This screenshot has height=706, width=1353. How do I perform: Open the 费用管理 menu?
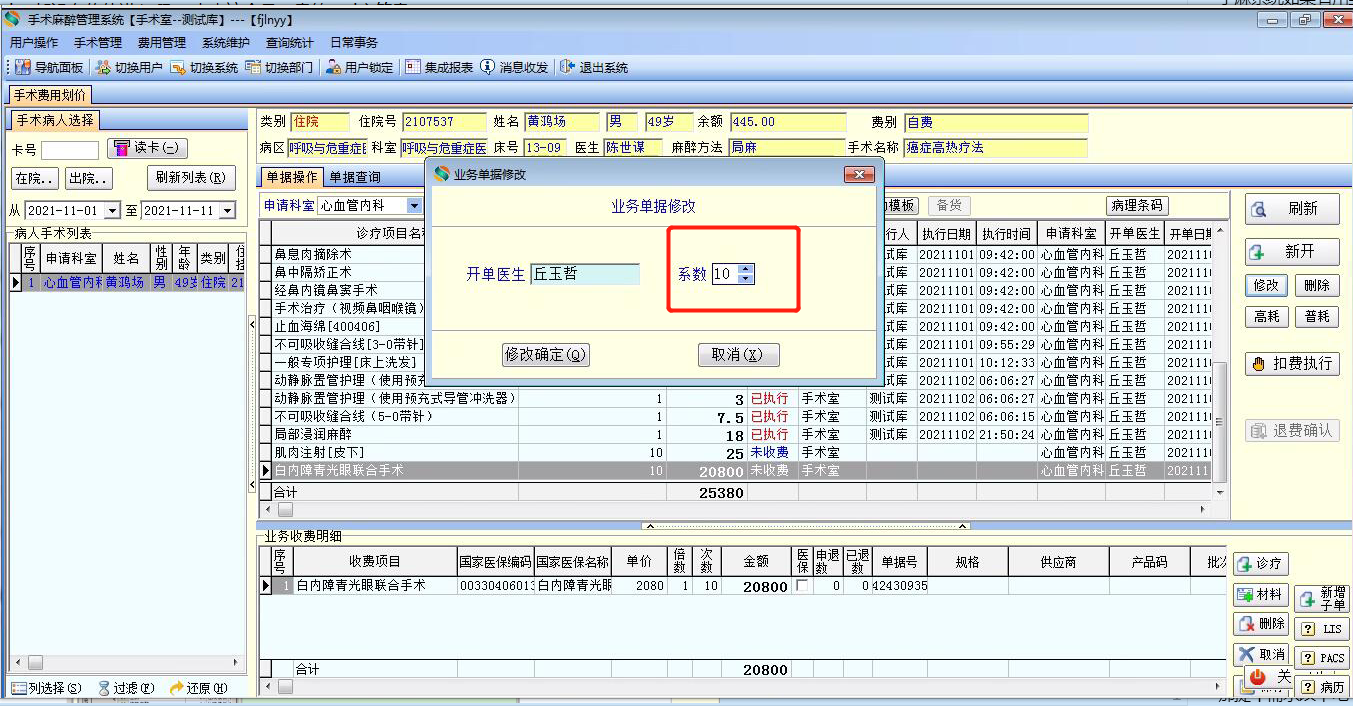tap(162, 43)
